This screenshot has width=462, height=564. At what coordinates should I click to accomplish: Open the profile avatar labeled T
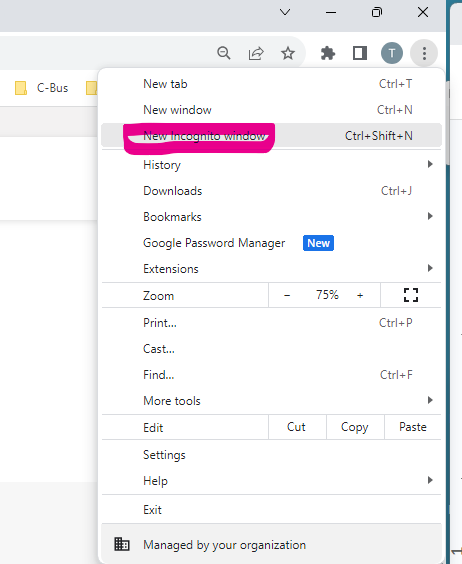click(392, 53)
